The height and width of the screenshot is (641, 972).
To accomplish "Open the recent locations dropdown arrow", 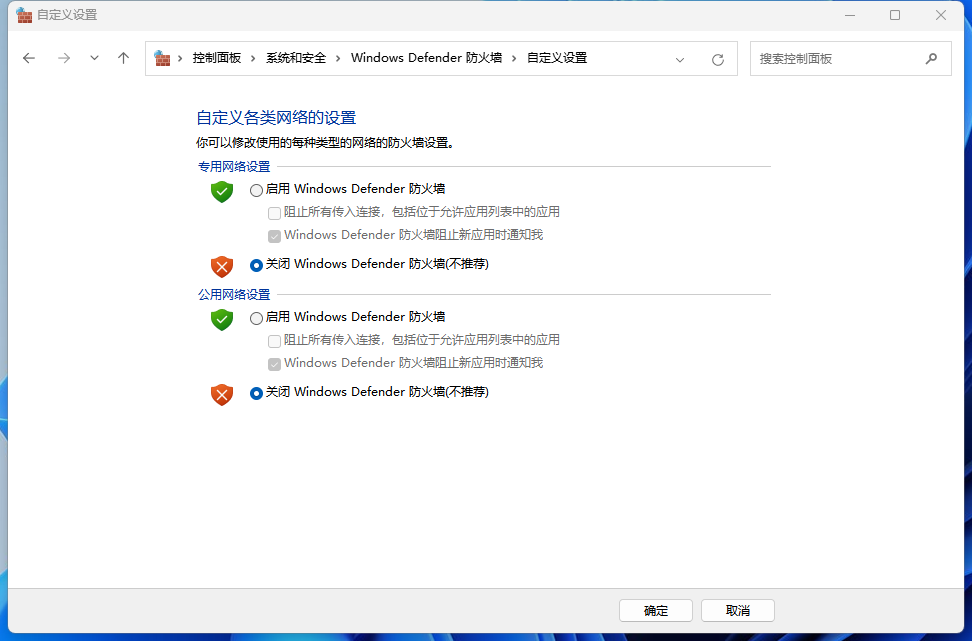I will click(x=94, y=58).
